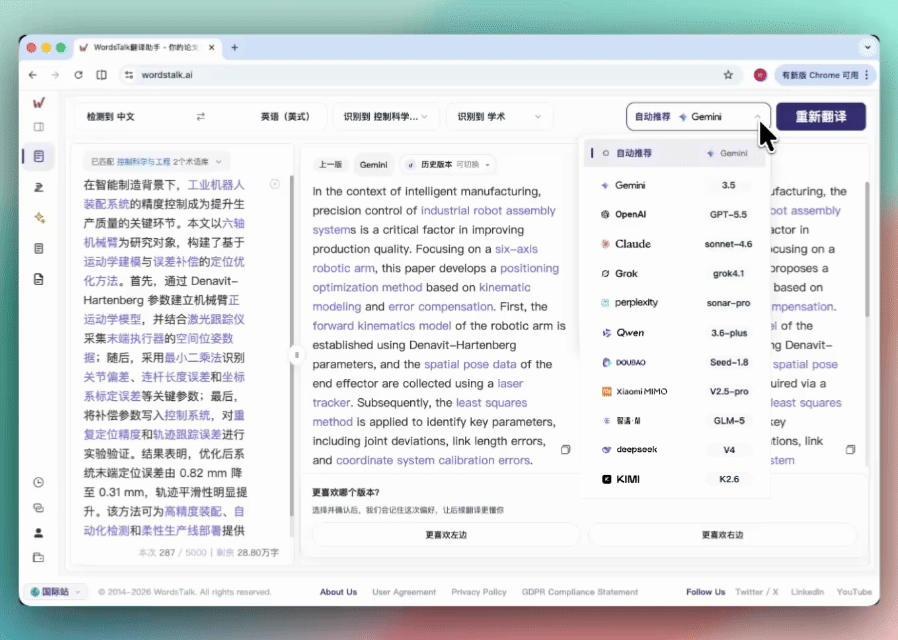Image resolution: width=898 pixels, height=640 pixels.
Task: Open the Twitter / X link
Action: point(757,592)
